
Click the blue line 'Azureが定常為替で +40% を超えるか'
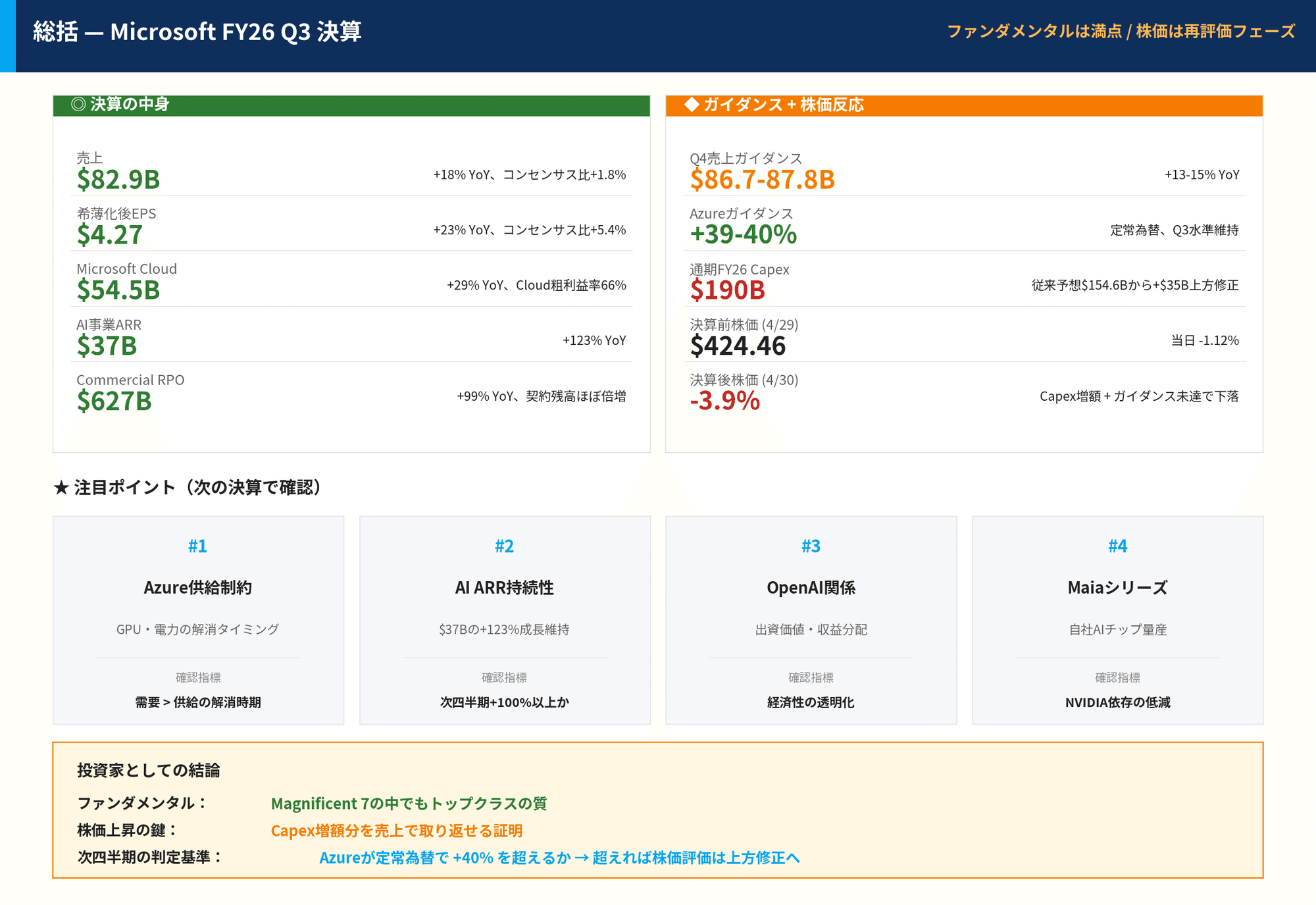click(445, 858)
